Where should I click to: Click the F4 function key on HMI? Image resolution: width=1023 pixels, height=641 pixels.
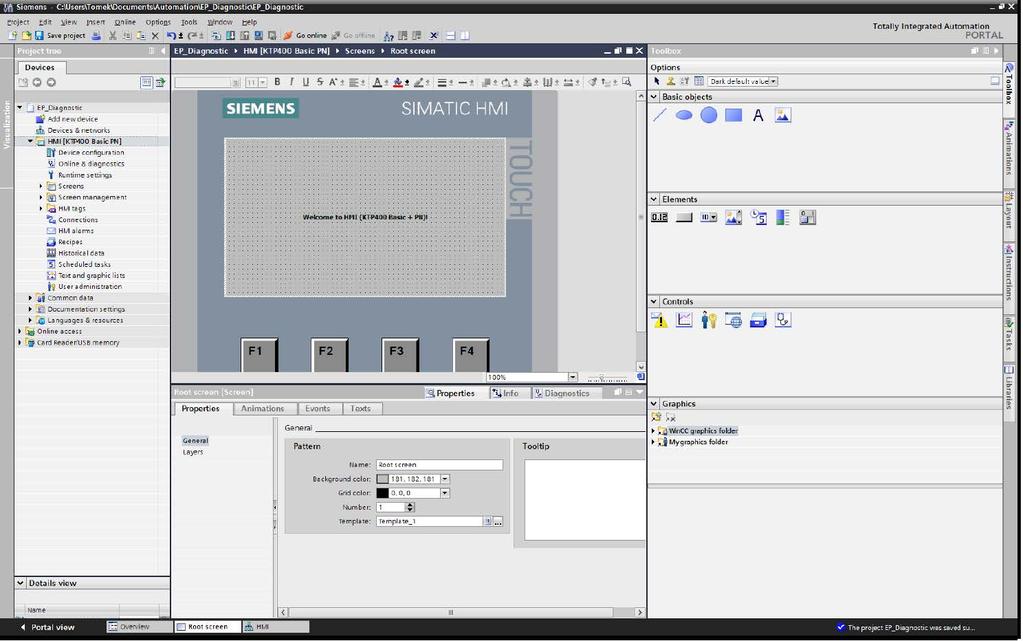point(470,355)
